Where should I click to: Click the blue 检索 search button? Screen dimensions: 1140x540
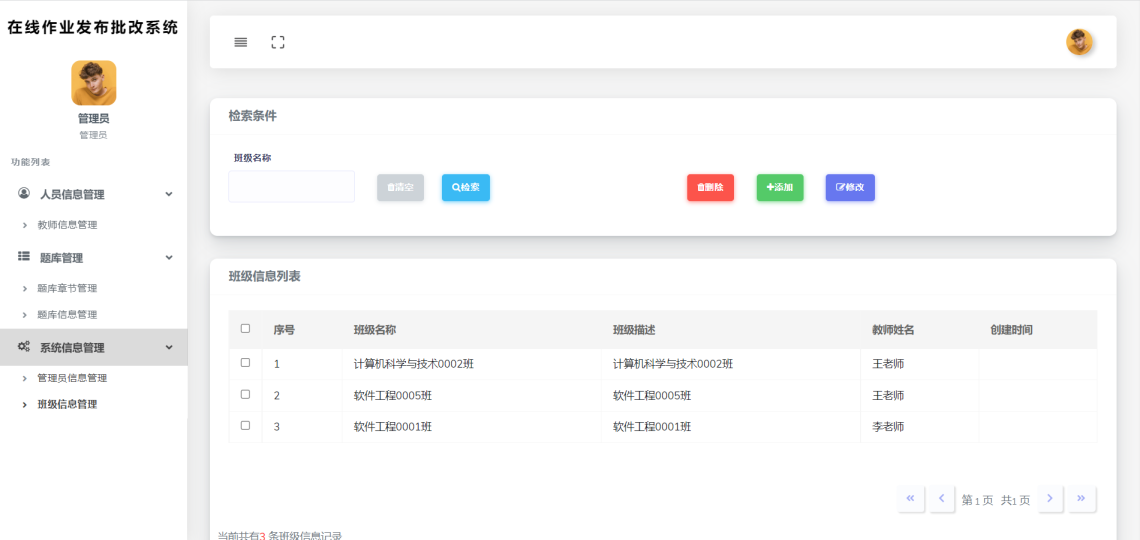(x=466, y=188)
